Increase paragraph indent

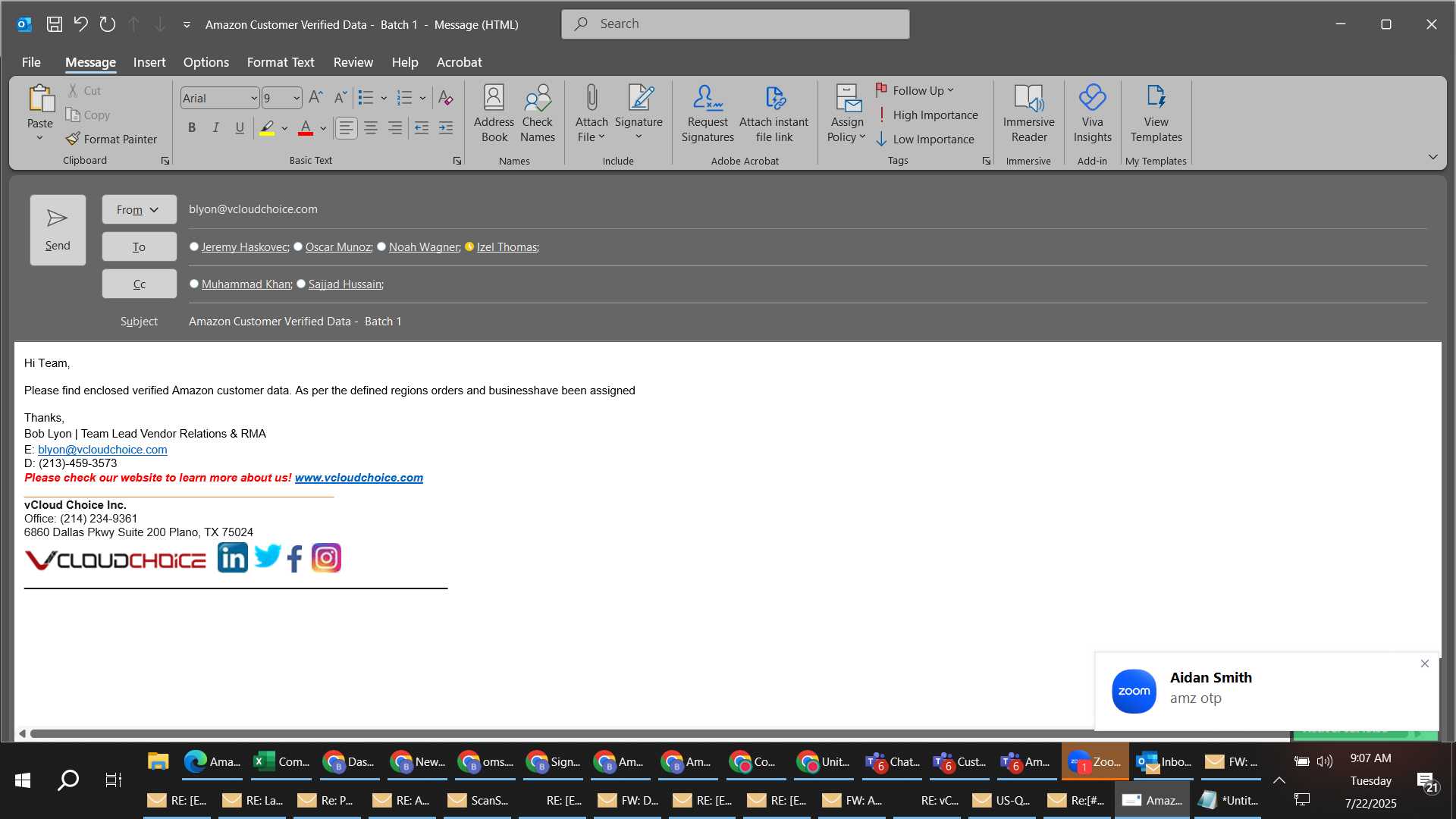point(446,127)
